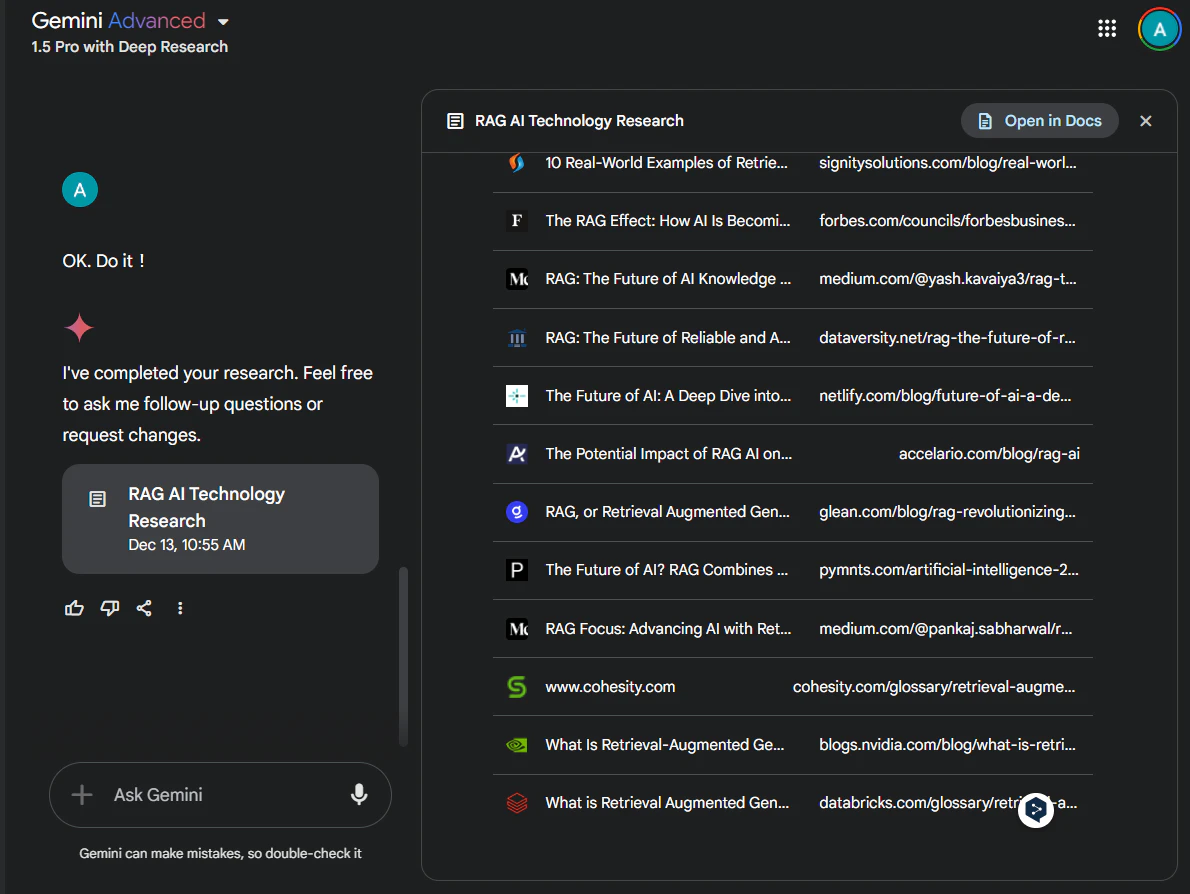The width and height of the screenshot is (1190, 894).
Task: Click the Signity Solutions favicon in the sources list
Action: [517, 162]
